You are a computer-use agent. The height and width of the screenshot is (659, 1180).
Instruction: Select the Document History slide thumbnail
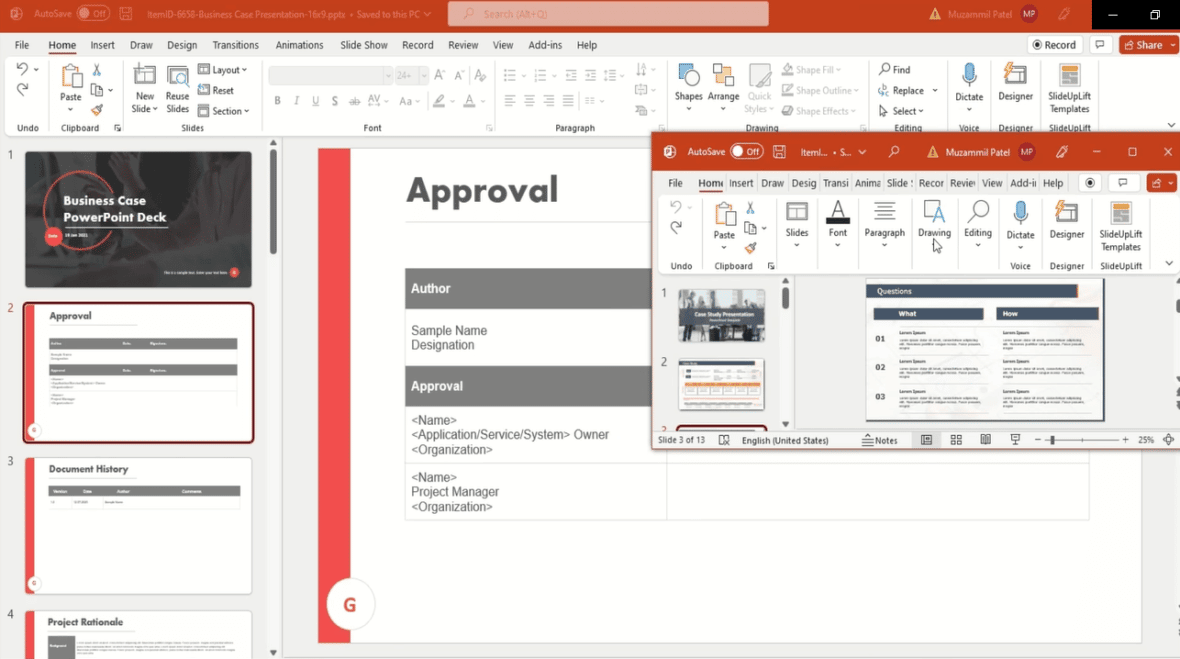point(138,527)
